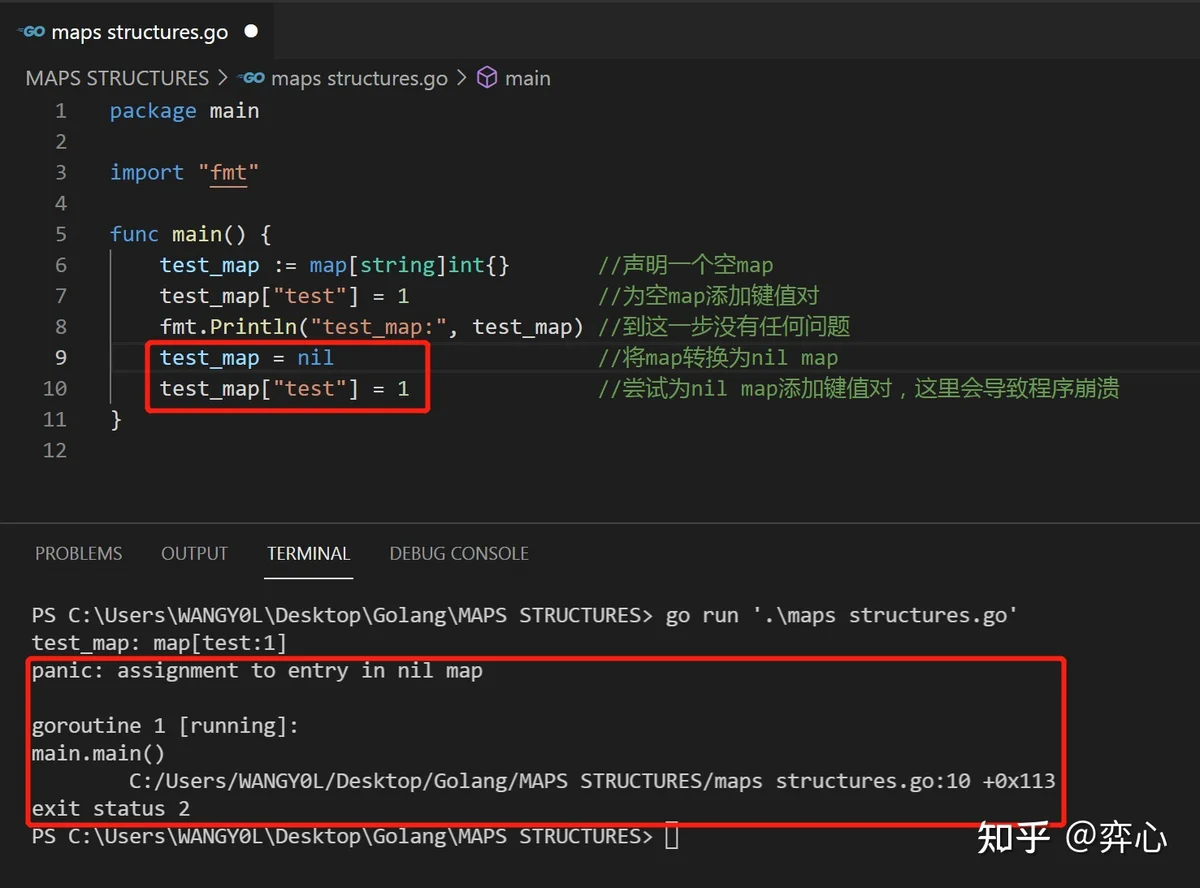Open the main symbol breadcrumb
This screenshot has height=888, width=1200.
528,78
